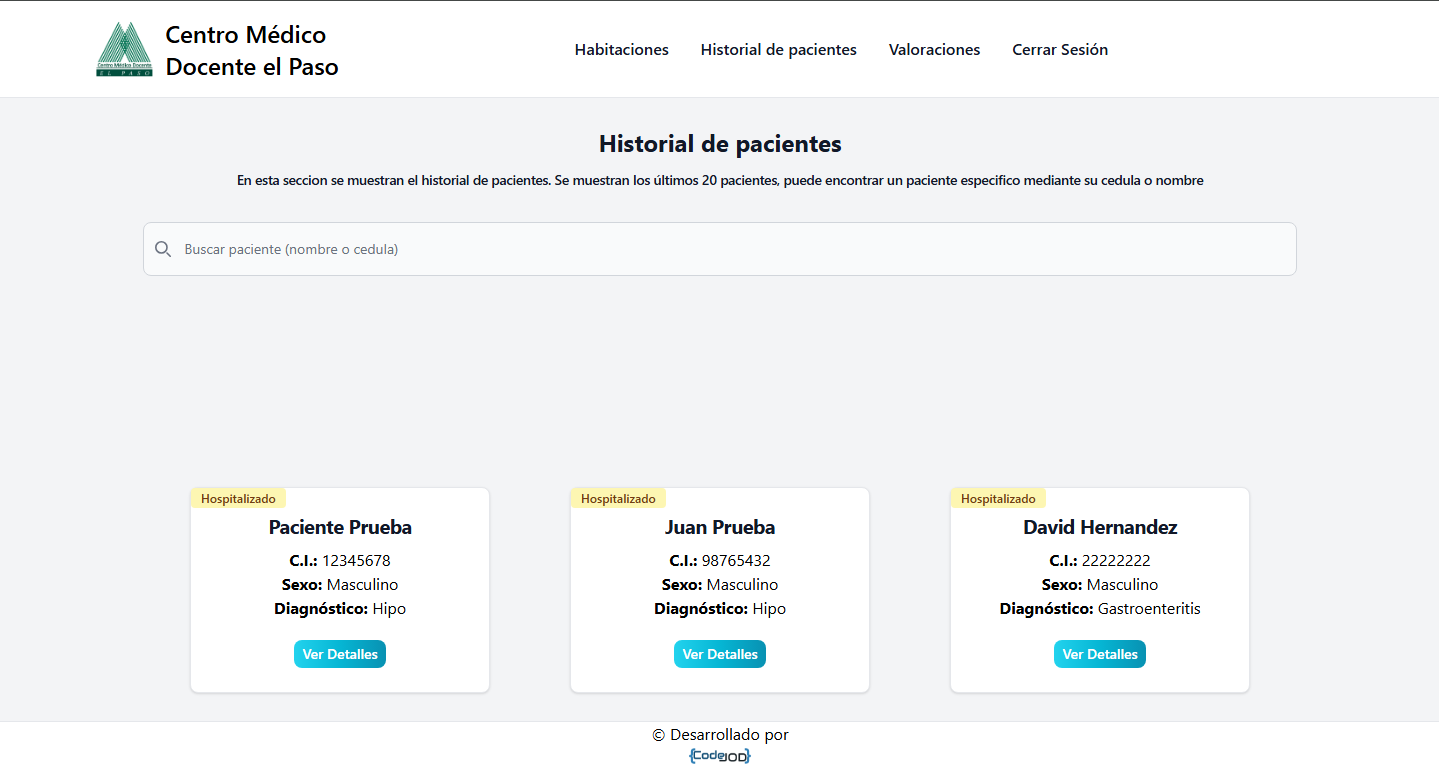Click Hospitalizado badge on Paciente Prueba card
The width and height of the screenshot is (1439, 765).
[238, 498]
